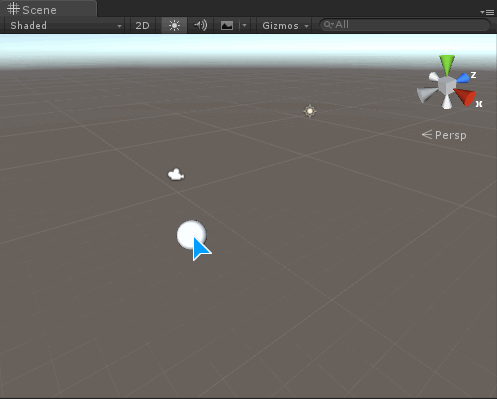This screenshot has height=399, width=497.
Task: Click the blue Z axis cone
Action: [x=463, y=78]
